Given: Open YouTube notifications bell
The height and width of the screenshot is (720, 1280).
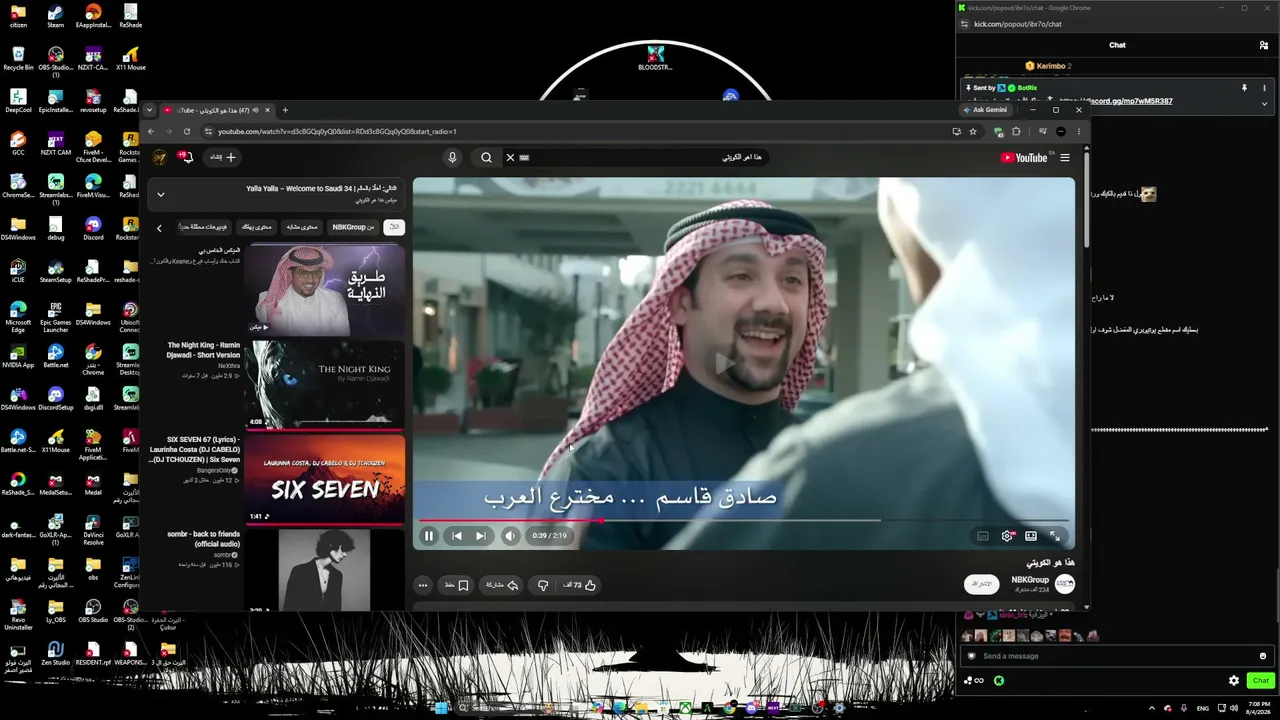Looking at the screenshot, I should [x=185, y=157].
